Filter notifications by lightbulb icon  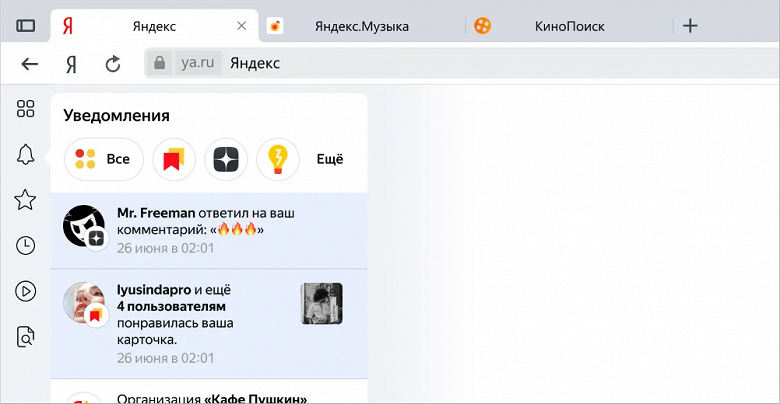[x=278, y=159]
